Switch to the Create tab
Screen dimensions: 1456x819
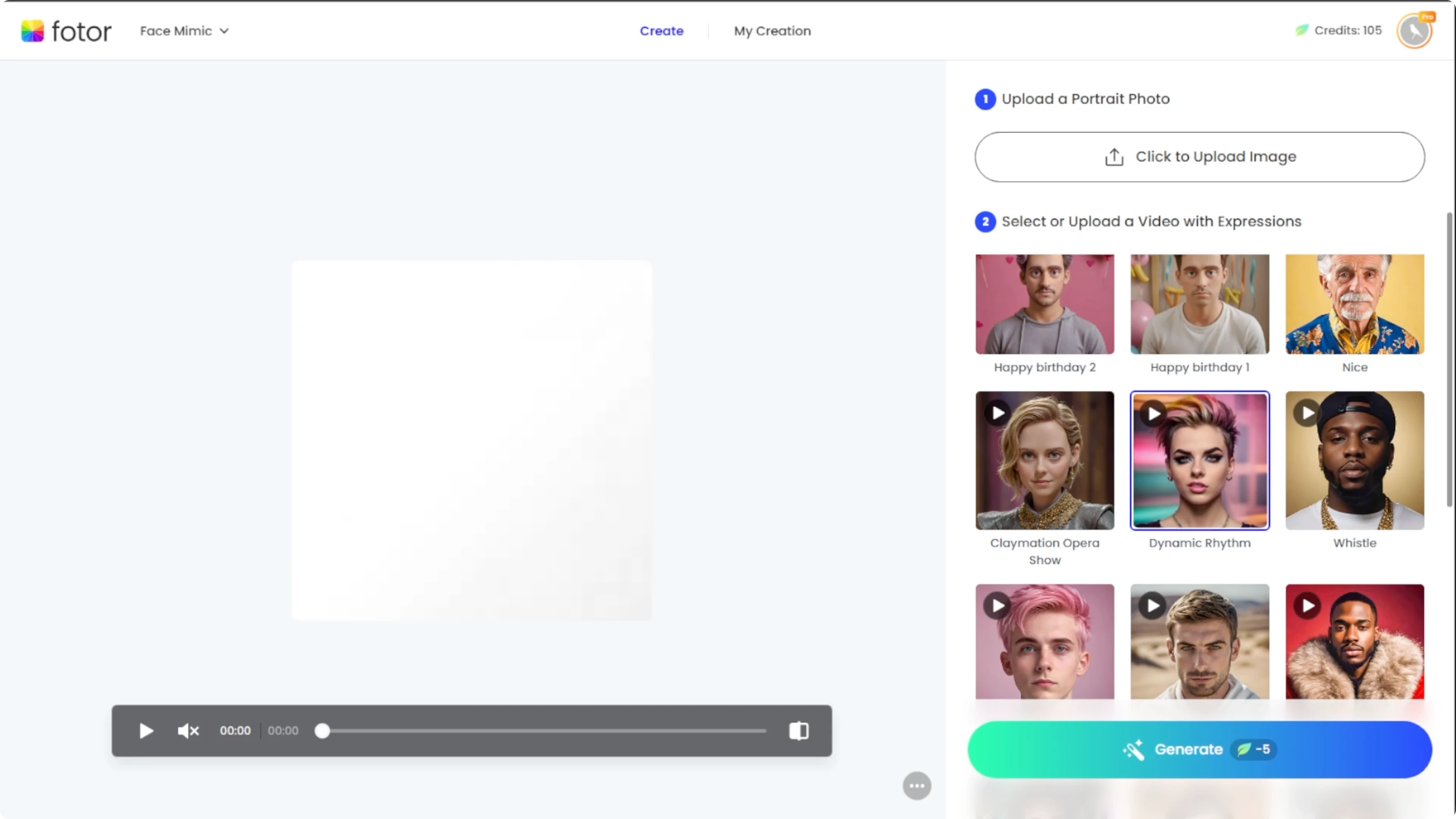pyautogui.click(x=661, y=31)
